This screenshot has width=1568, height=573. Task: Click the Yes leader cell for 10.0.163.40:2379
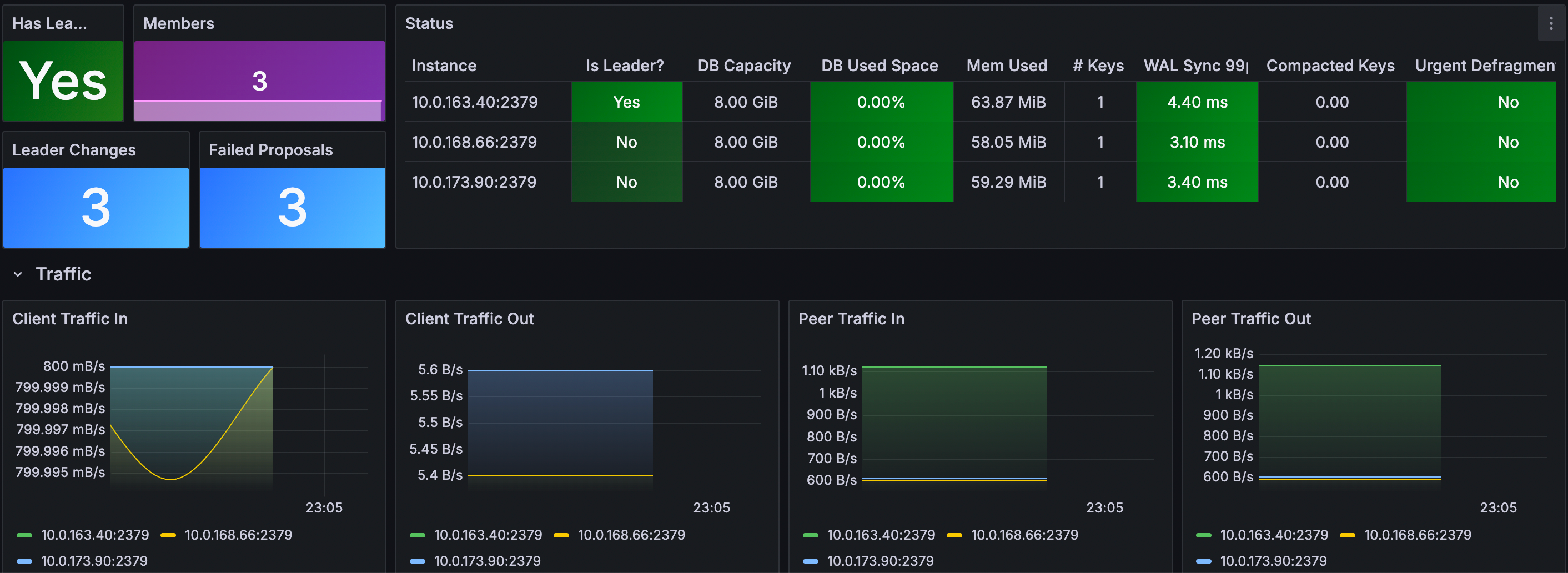point(626,102)
